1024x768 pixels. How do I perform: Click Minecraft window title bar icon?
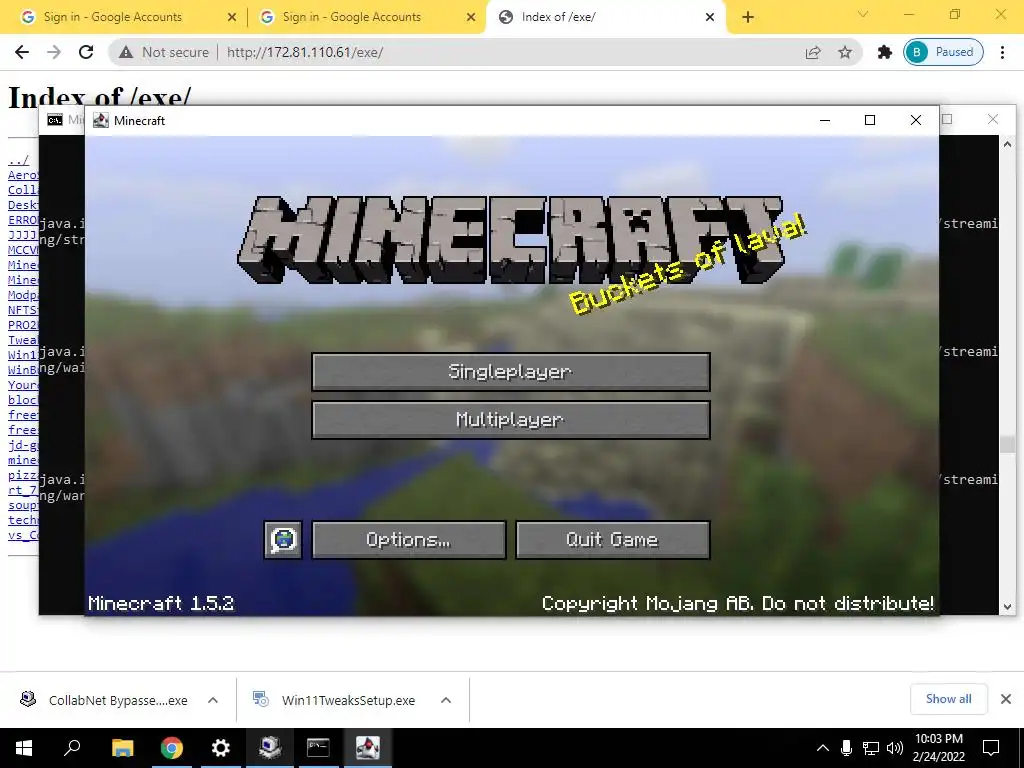101,120
